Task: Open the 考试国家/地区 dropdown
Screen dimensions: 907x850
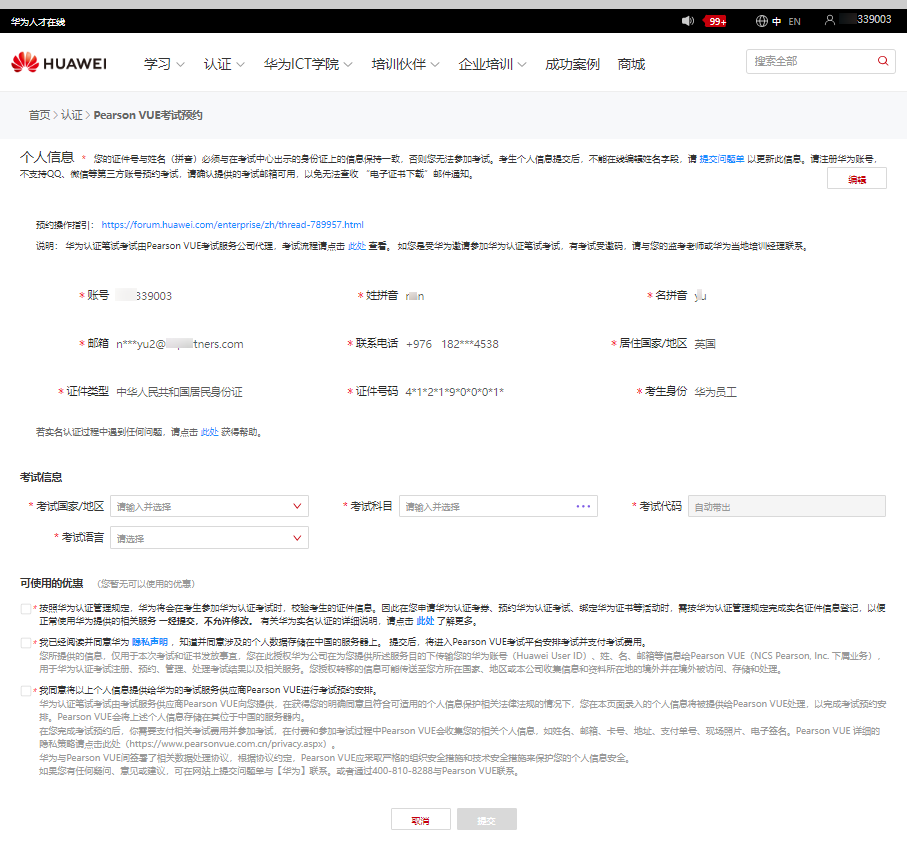Action: click(x=209, y=506)
